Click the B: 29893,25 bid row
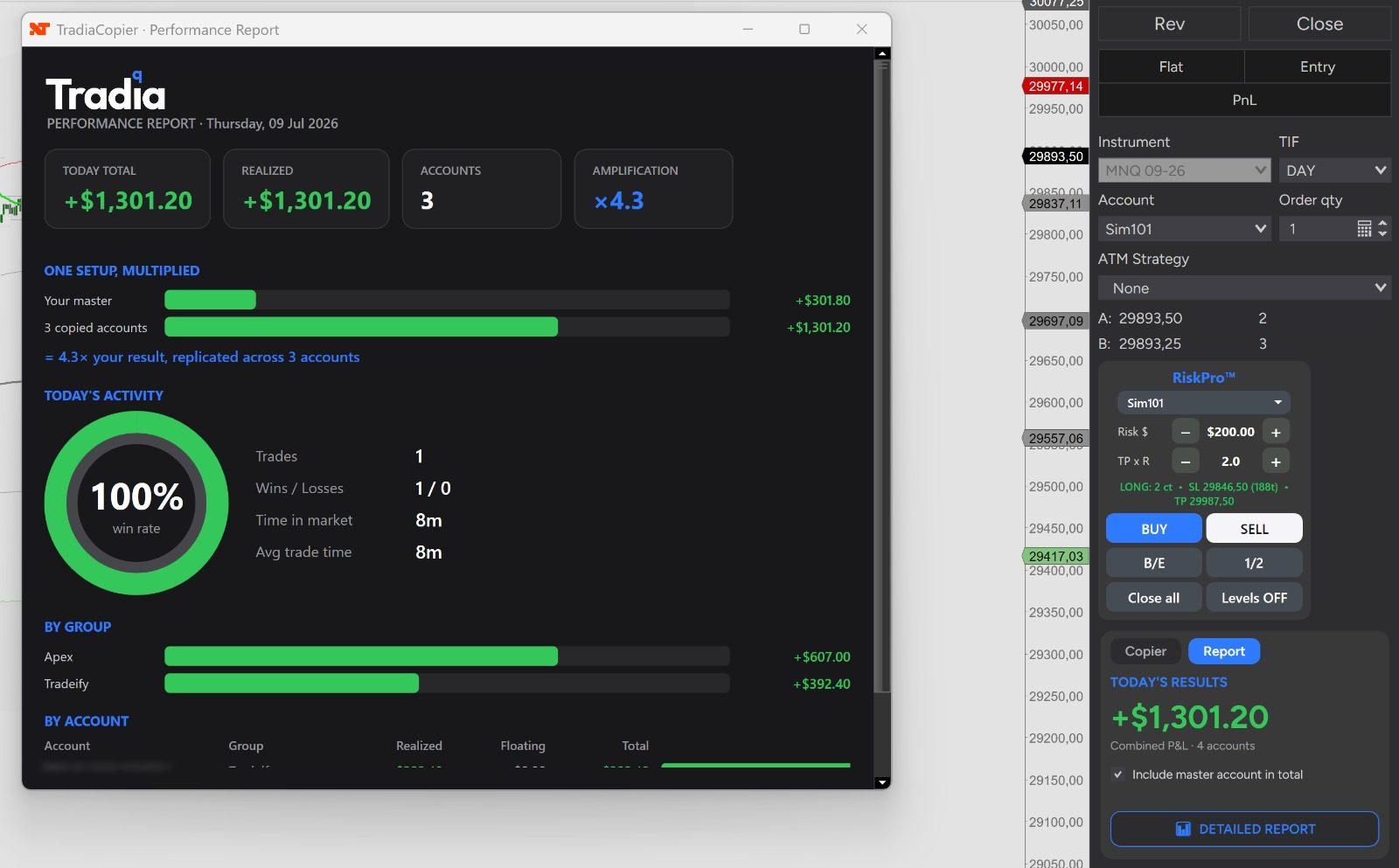Screen dimensions: 1399x868 [1182, 344]
